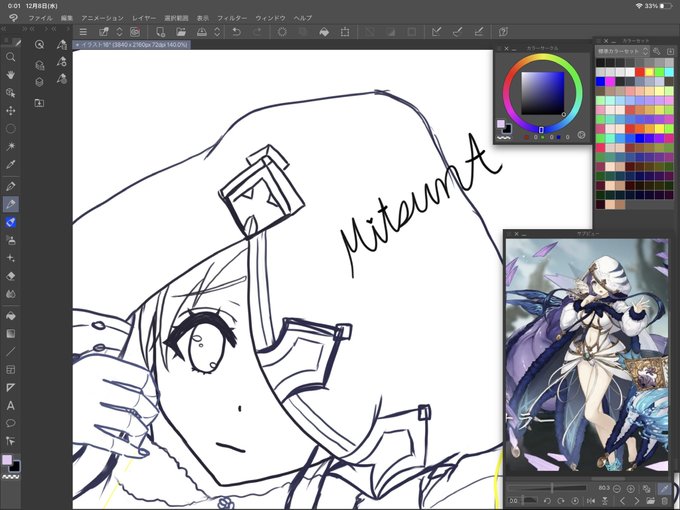Open the Filter (フィルター) menu
The image size is (680, 510).
(232, 18)
